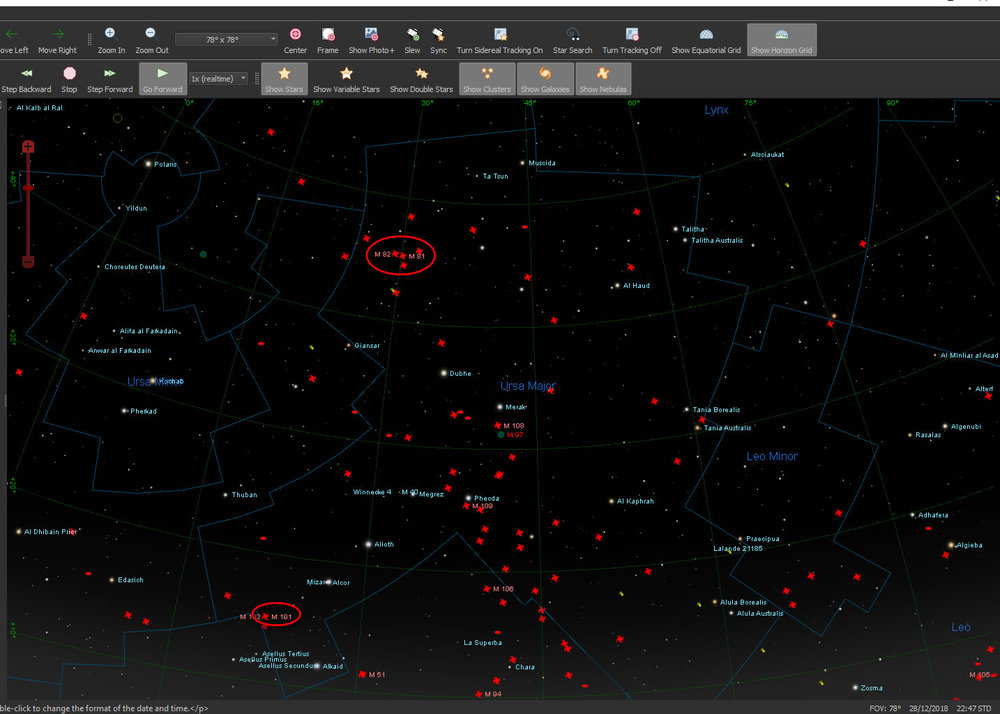Select the star Merak
The image size is (1000, 714).
tap(500, 407)
